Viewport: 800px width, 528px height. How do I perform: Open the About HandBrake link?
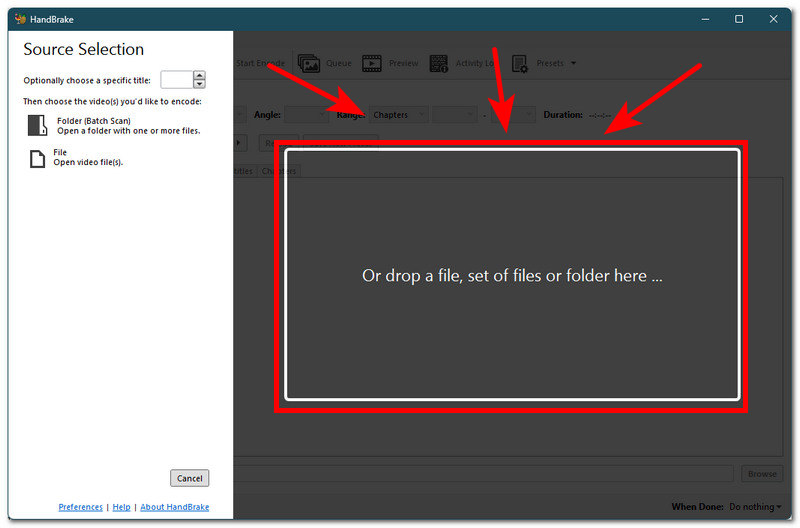point(174,507)
